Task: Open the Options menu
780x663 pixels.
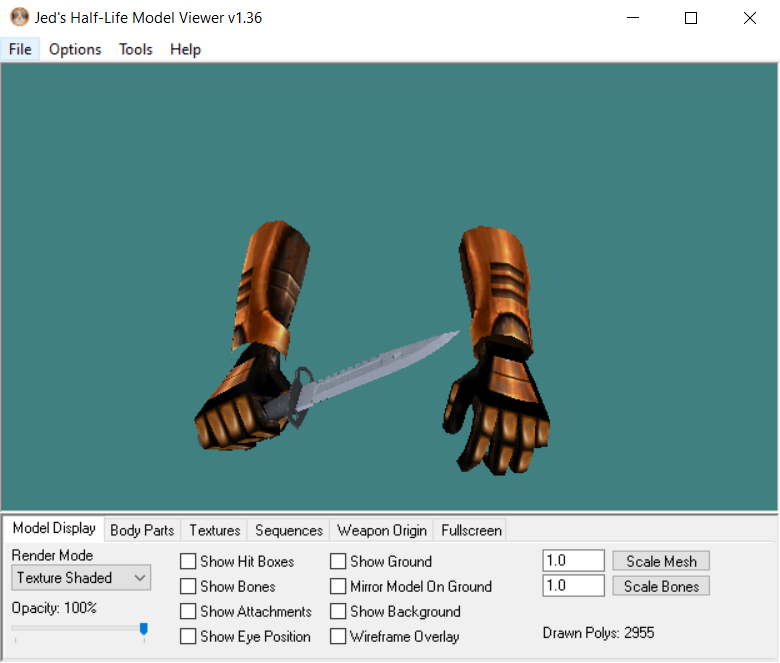Action: click(75, 49)
